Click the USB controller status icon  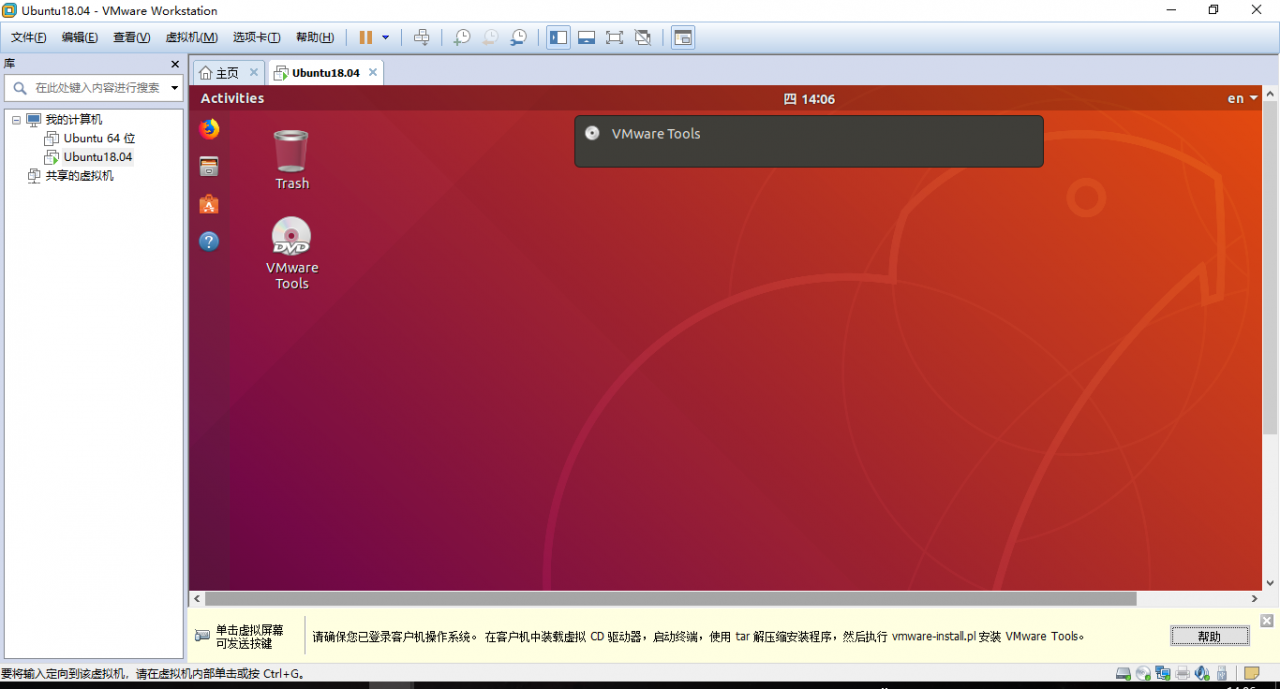[x=1222, y=673]
